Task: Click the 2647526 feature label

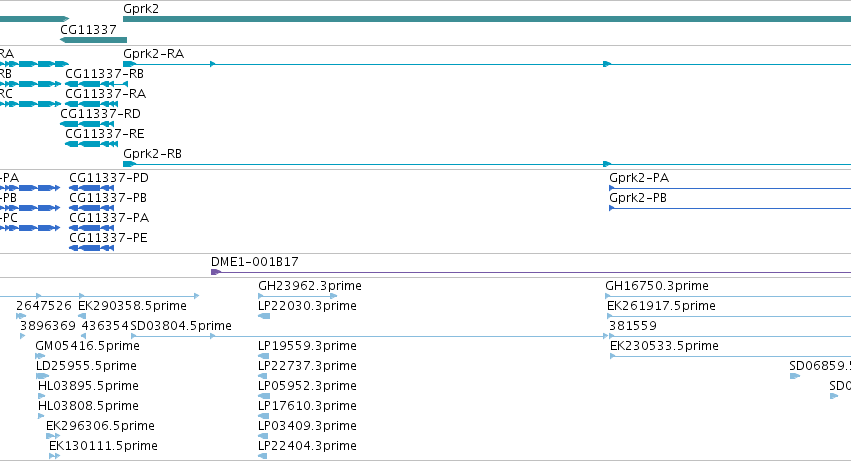Action: coord(44,306)
